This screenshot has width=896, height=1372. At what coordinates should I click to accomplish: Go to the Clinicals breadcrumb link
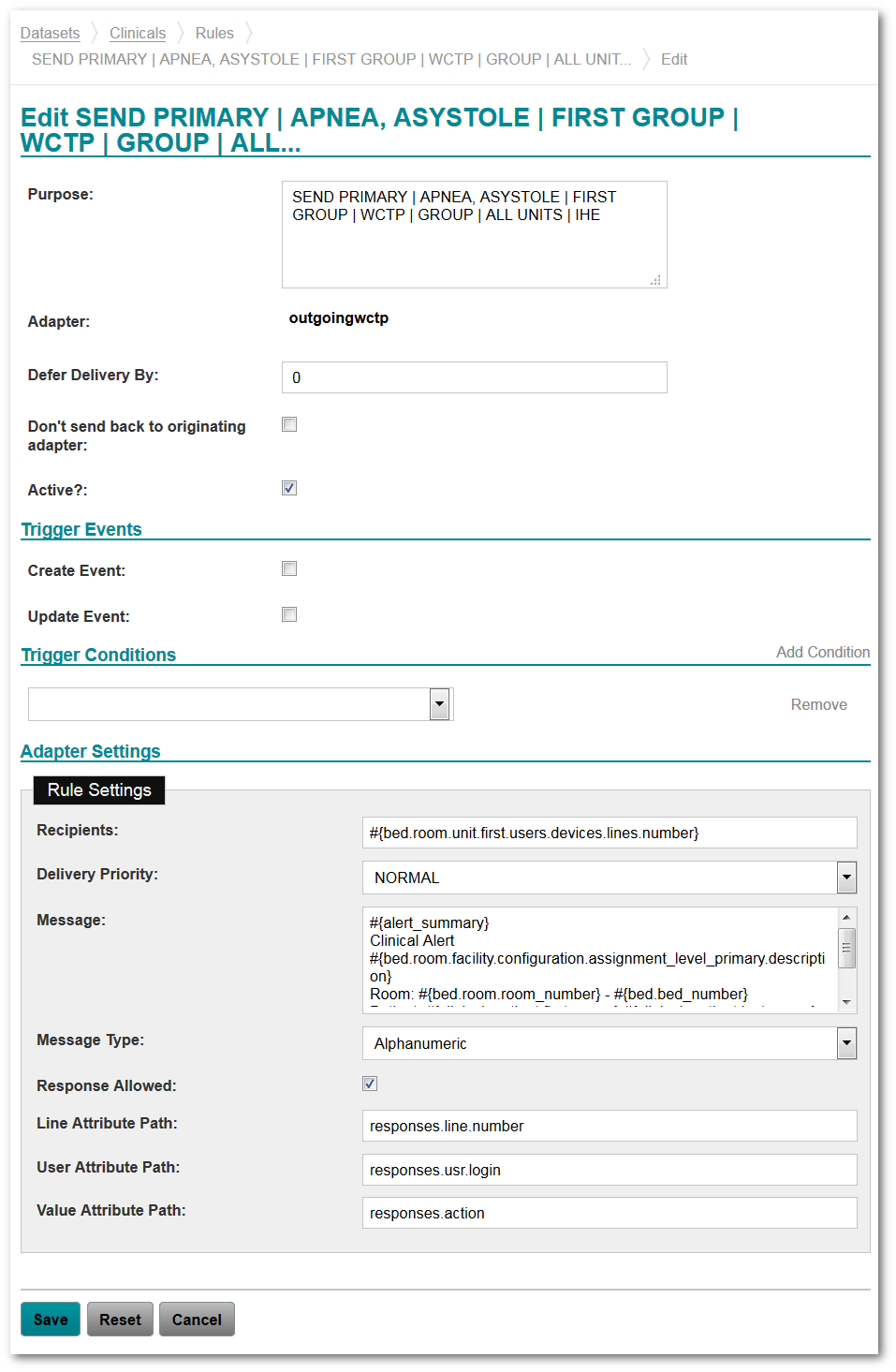coord(137,33)
